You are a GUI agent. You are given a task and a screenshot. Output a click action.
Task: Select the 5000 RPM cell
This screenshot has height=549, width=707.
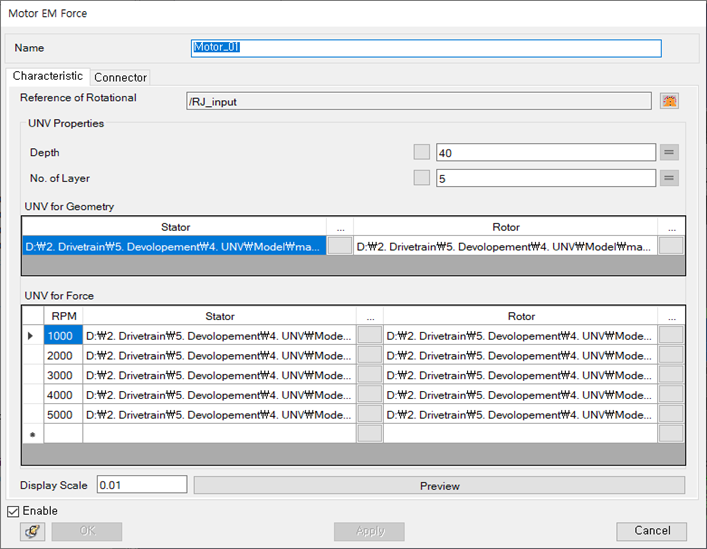pyautogui.click(x=63, y=414)
